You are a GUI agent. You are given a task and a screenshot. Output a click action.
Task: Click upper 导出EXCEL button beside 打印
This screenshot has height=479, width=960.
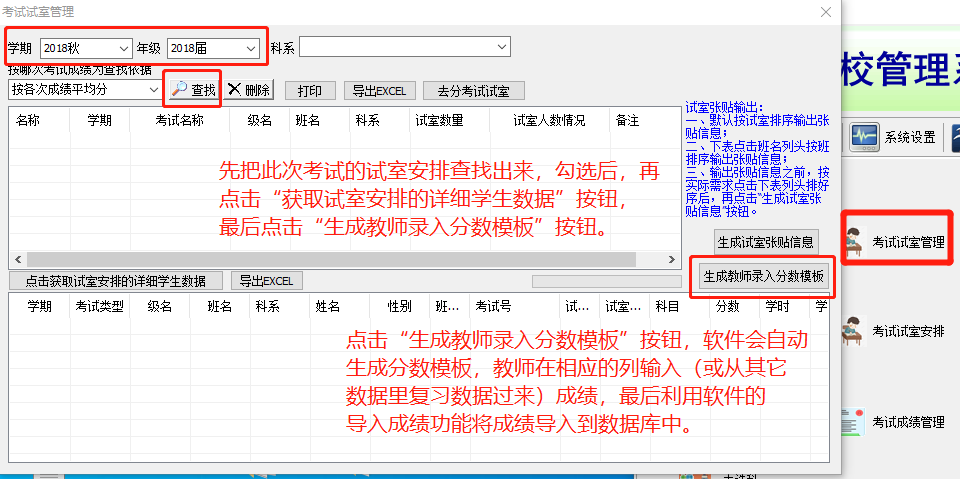click(380, 91)
